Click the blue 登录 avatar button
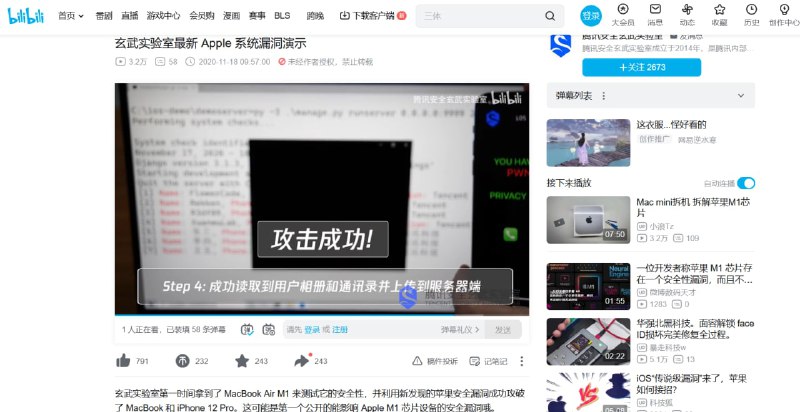The height and width of the screenshot is (412, 800). click(x=591, y=16)
